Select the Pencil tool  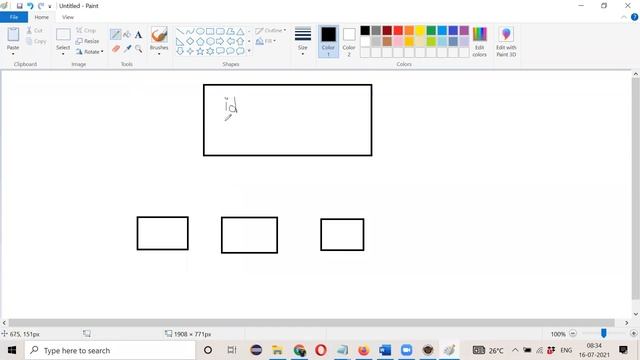[x=116, y=35]
